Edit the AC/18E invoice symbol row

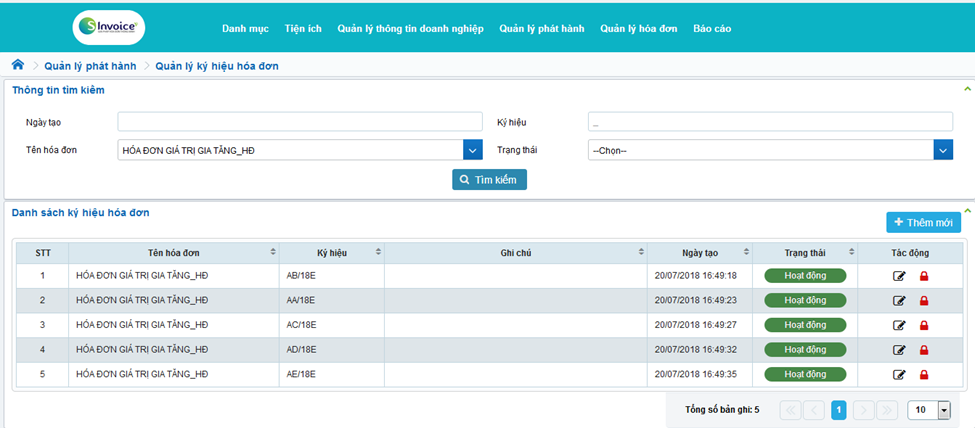point(899,325)
